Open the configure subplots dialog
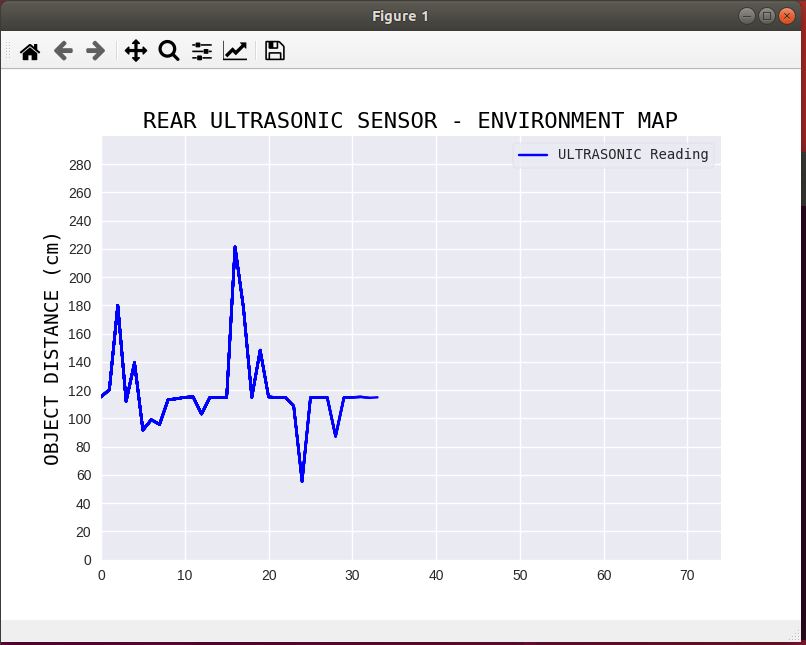Image resolution: width=806 pixels, height=645 pixels. tap(202, 51)
